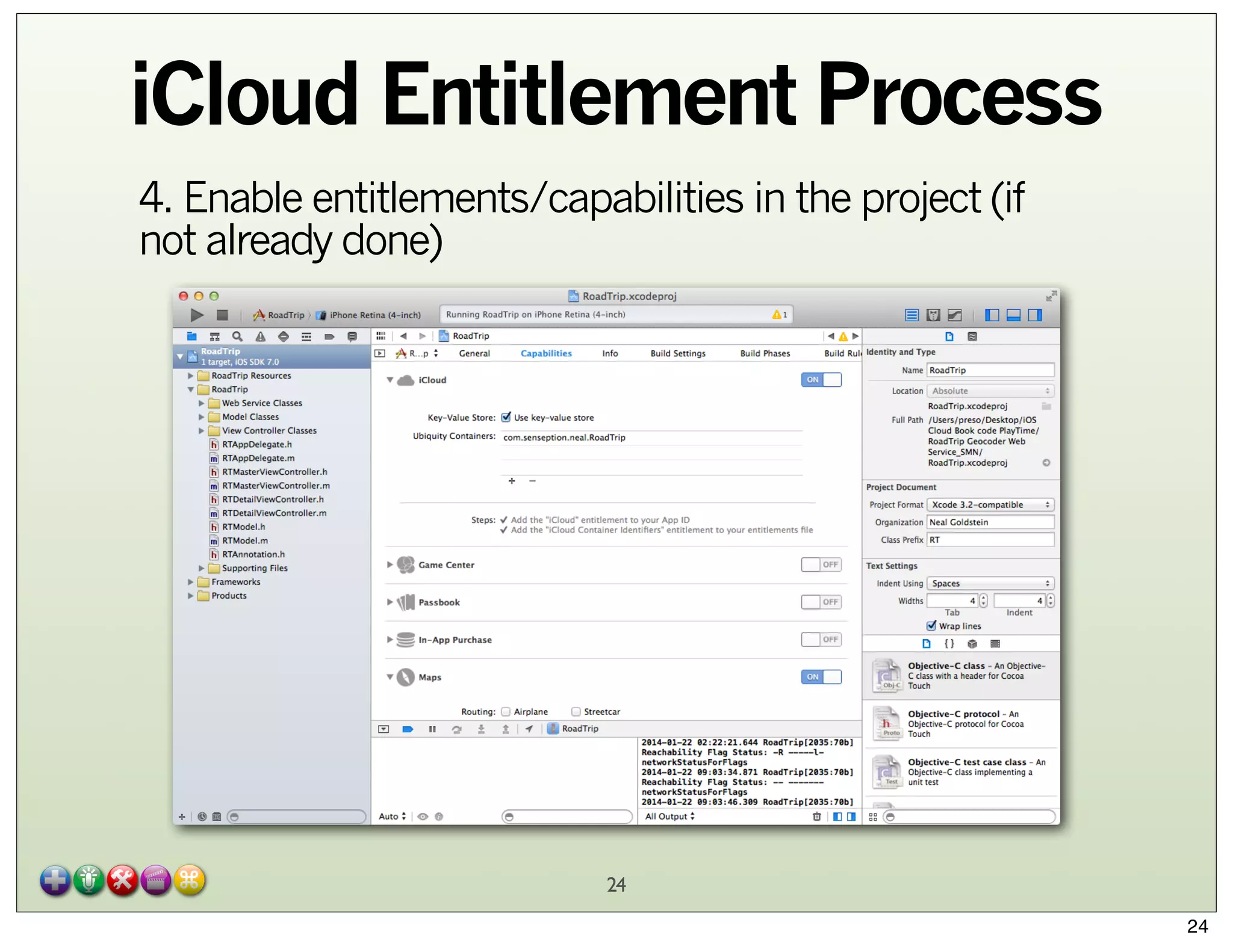Collapse the iCloud capability section

[390, 380]
